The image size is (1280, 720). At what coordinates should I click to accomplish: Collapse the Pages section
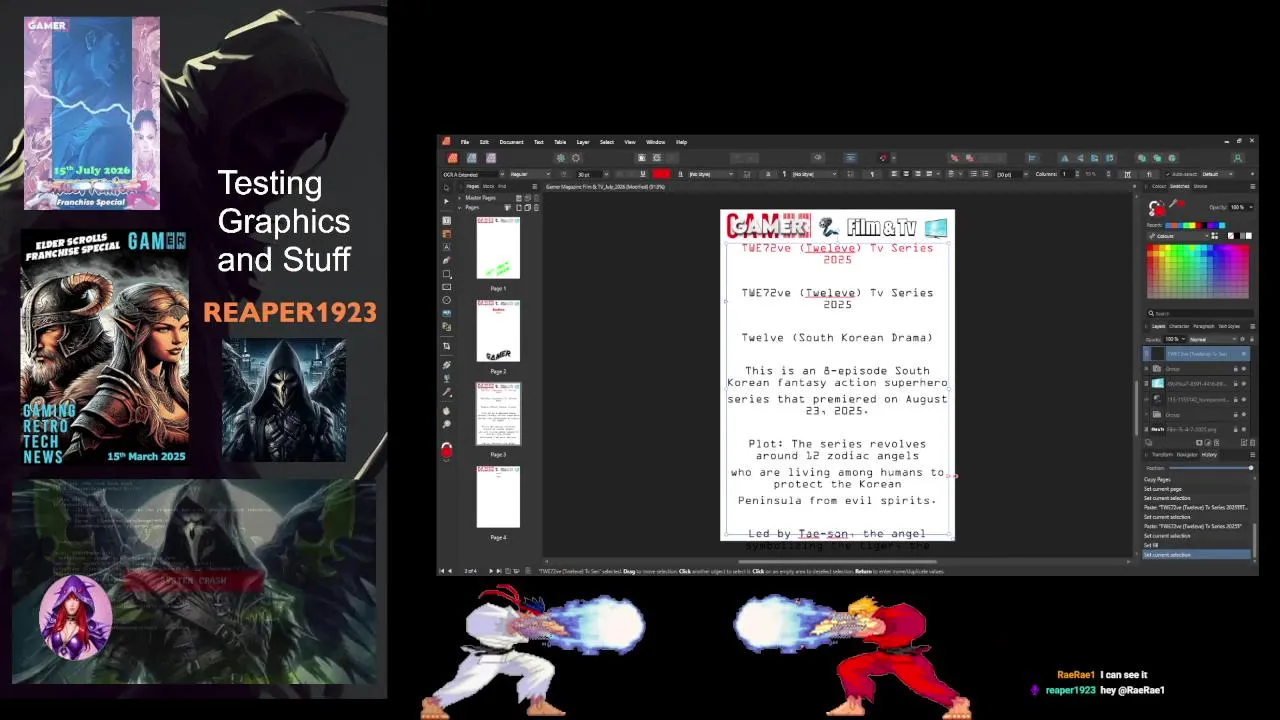click(x=459, y=207)
